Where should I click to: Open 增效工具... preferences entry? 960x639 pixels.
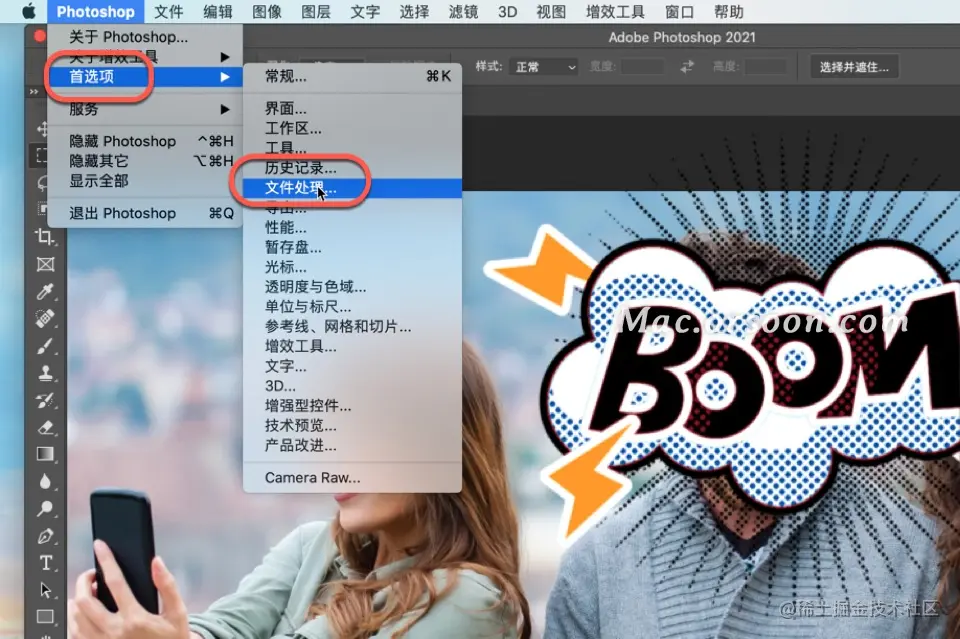[352, 346]
